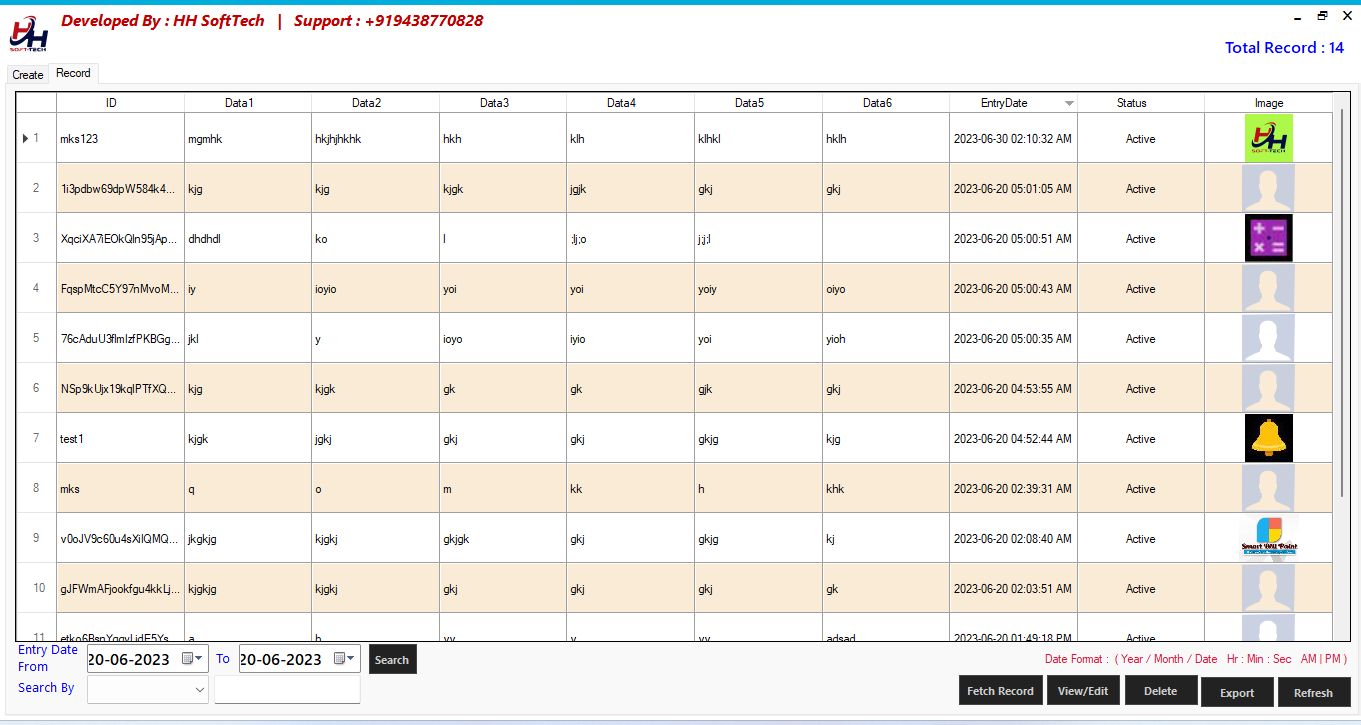
Task: Click the HH SoftTech logo icon
Action: pos(29,33)
